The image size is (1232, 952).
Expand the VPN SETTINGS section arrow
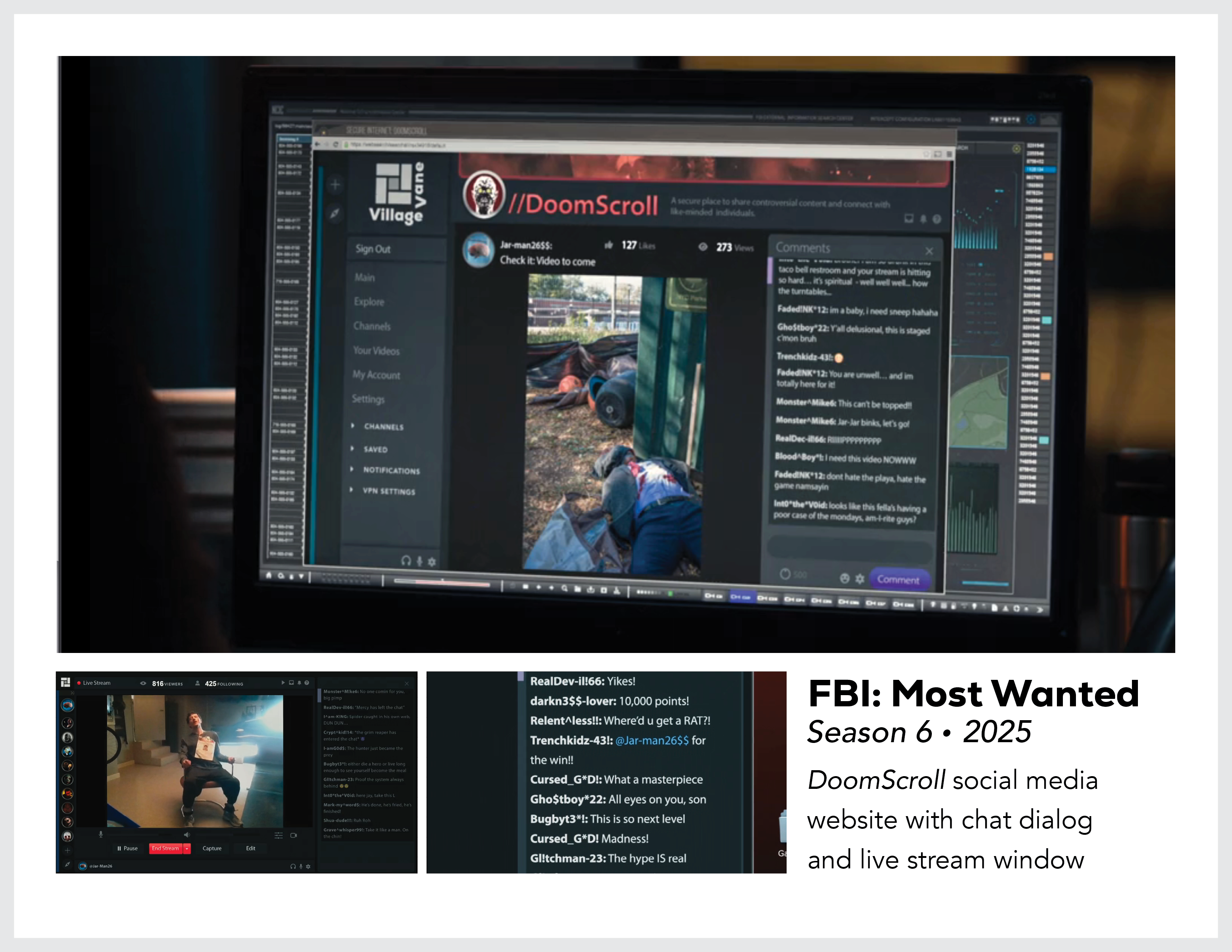tap(351, 490)
